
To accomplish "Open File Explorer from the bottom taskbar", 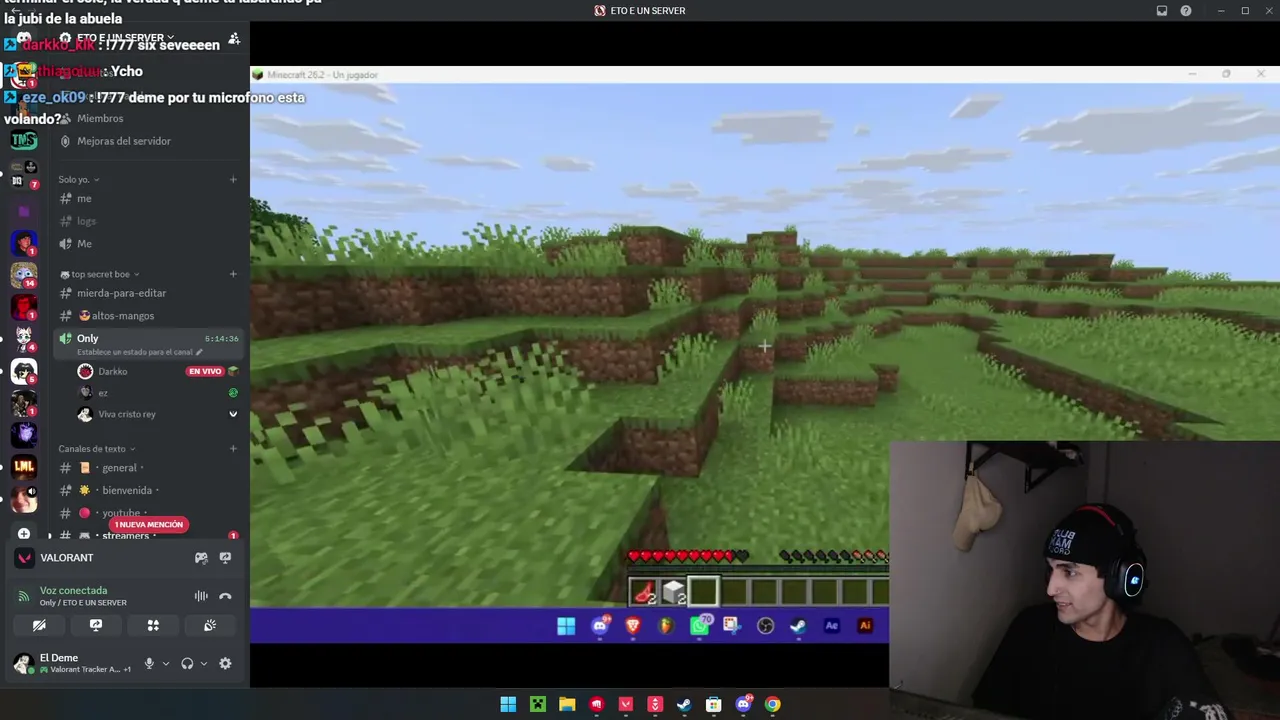I will [x=567, y=704].
